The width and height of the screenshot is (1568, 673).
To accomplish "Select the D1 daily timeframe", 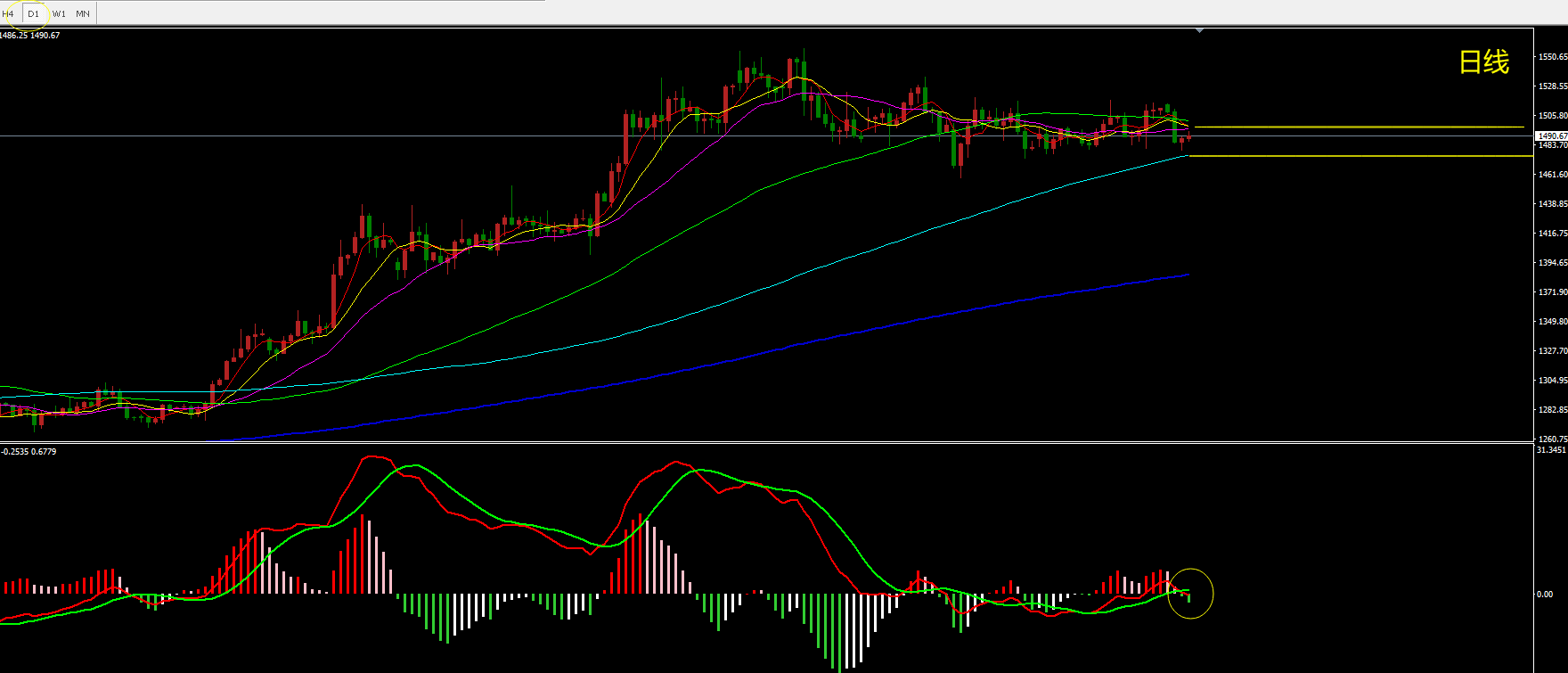I will 33,13.
